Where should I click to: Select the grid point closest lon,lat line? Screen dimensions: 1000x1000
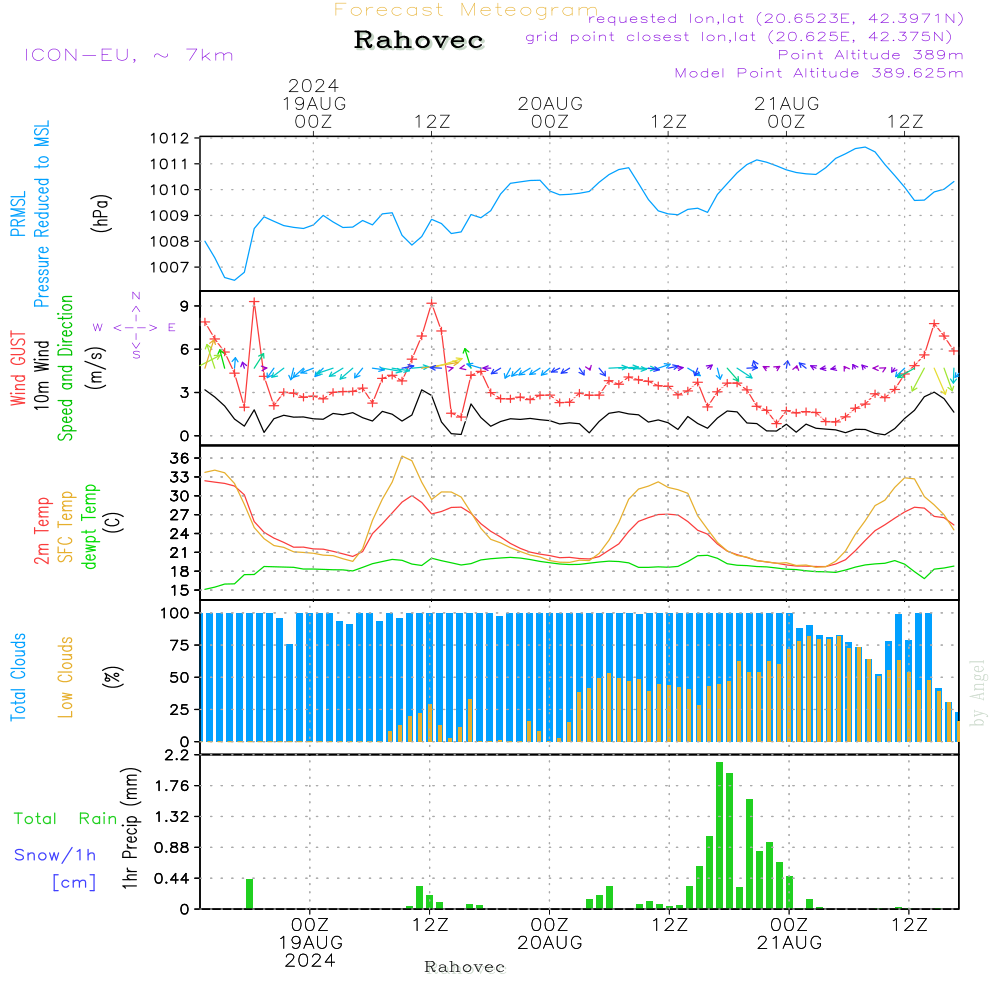click(x=745, y=37)
